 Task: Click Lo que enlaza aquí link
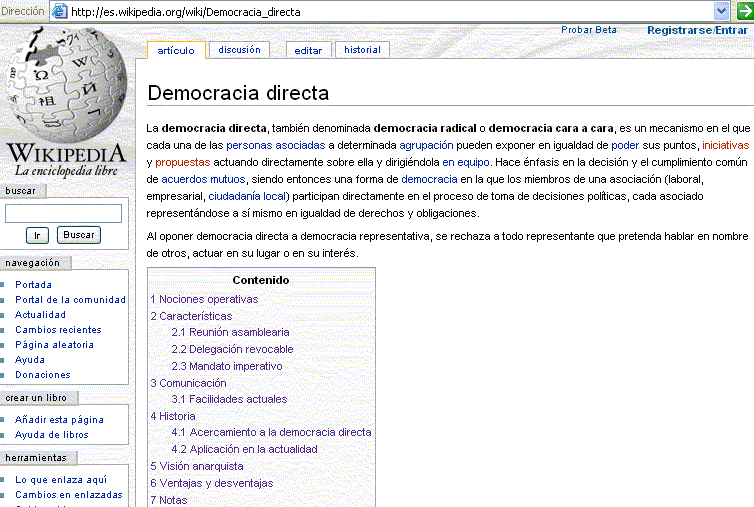point(61,480)
